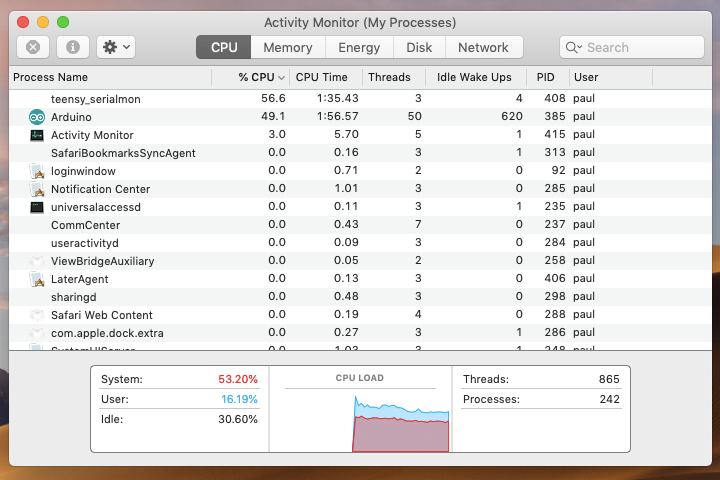Click teensy_serialmon CPU value 56.6
The width and height of the screenshot is (720, 480).
tap(273, 98)
